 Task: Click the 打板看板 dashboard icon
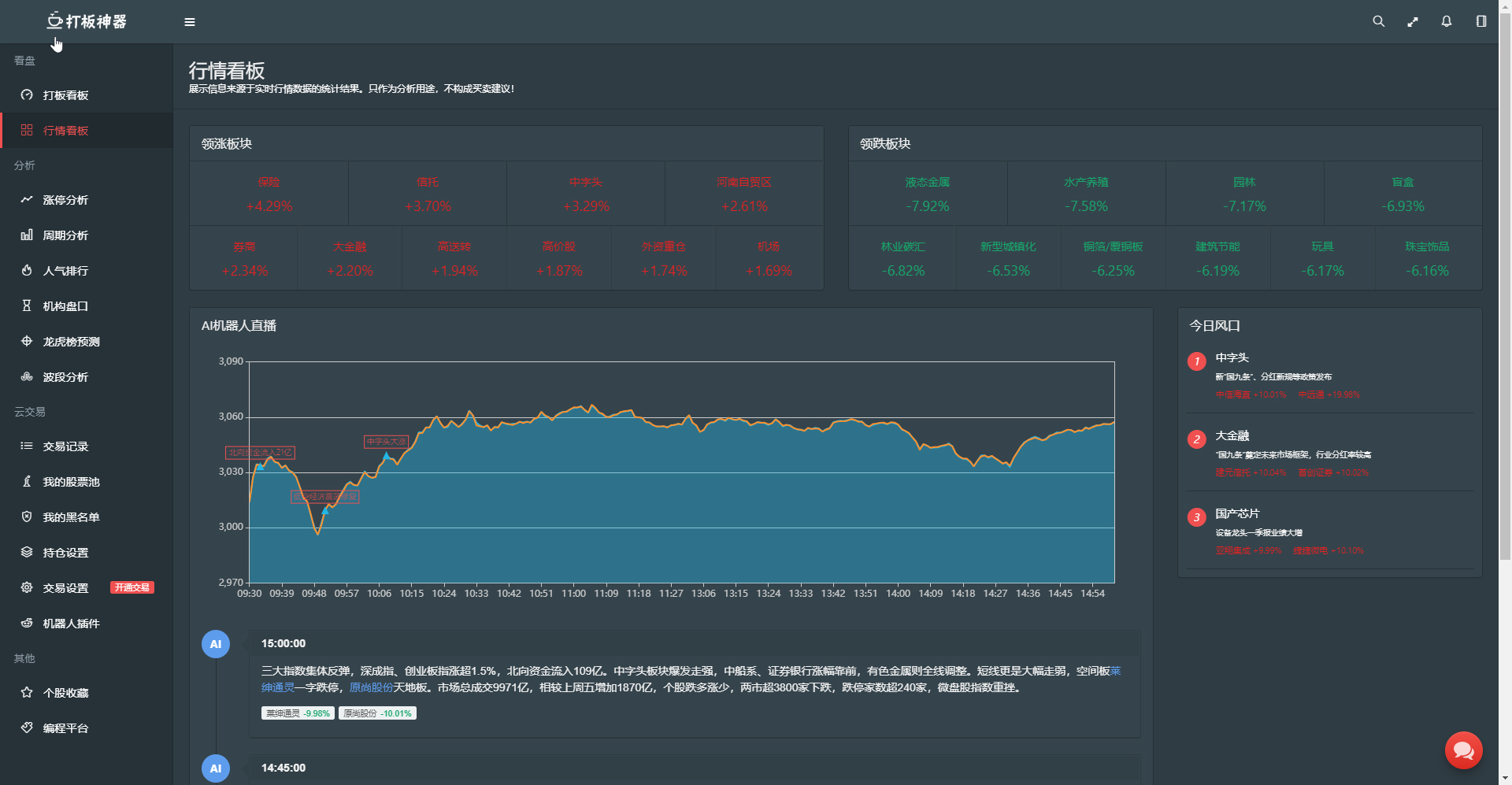(27, 95)
